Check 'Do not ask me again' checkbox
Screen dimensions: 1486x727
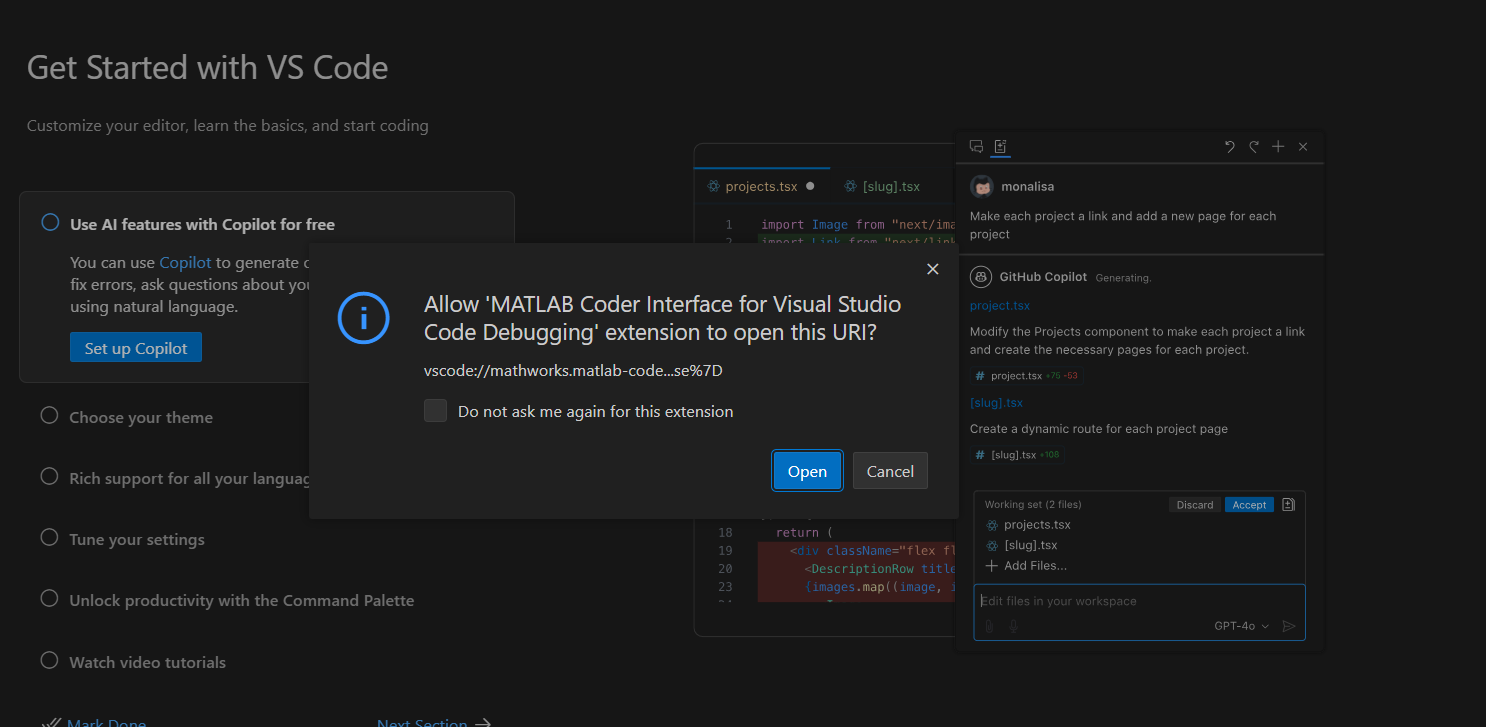pyautogui.click(x=435, y=411)
